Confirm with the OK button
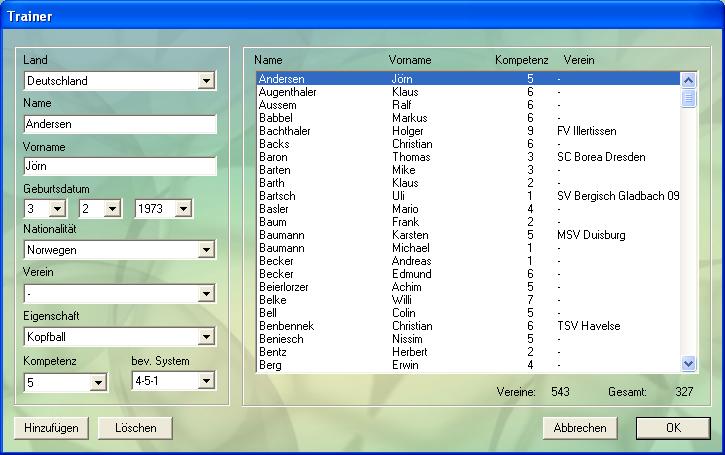This screenshot has width=725, height=455. pos(673,428)
